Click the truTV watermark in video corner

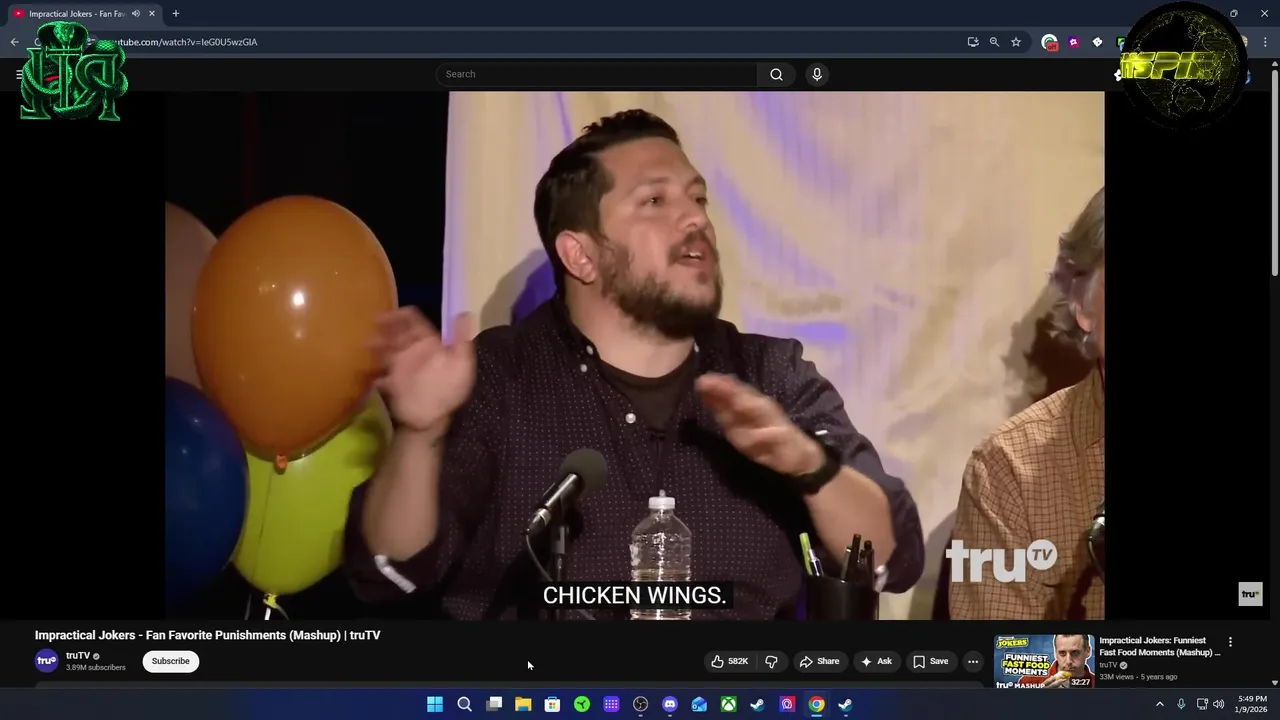tap(1250, 594)
